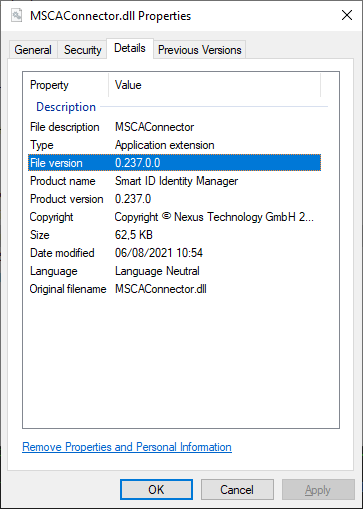The image size is (363, 509).
Task: Confirm with the OK button
Action: [x=156, y=490]
